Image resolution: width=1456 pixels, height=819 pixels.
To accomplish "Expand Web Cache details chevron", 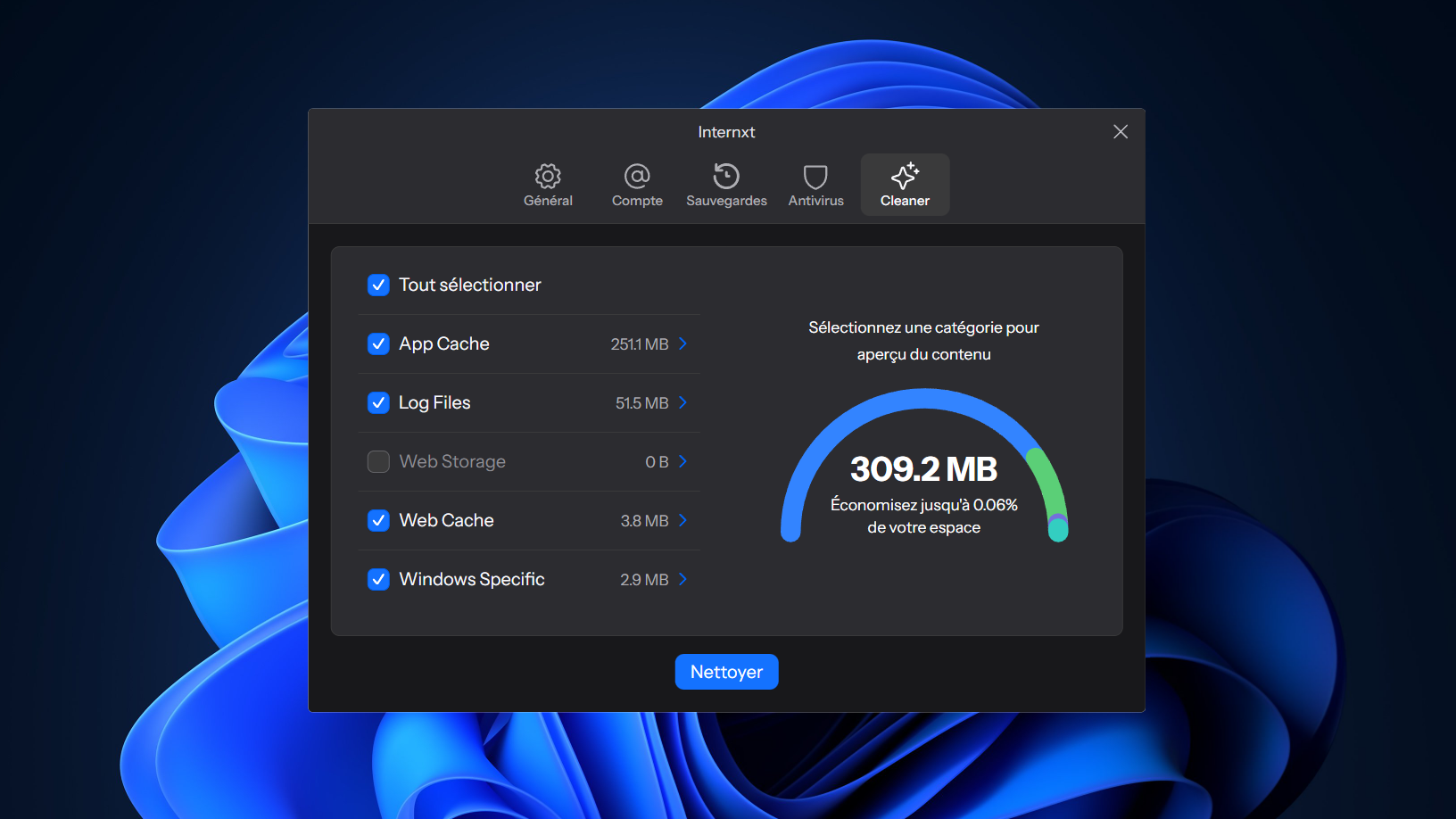I will [x=682, y=520].
